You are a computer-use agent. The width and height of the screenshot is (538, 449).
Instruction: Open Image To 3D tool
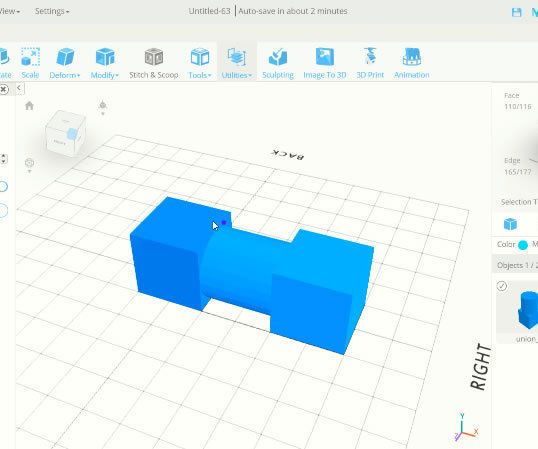tap(325, 63)
